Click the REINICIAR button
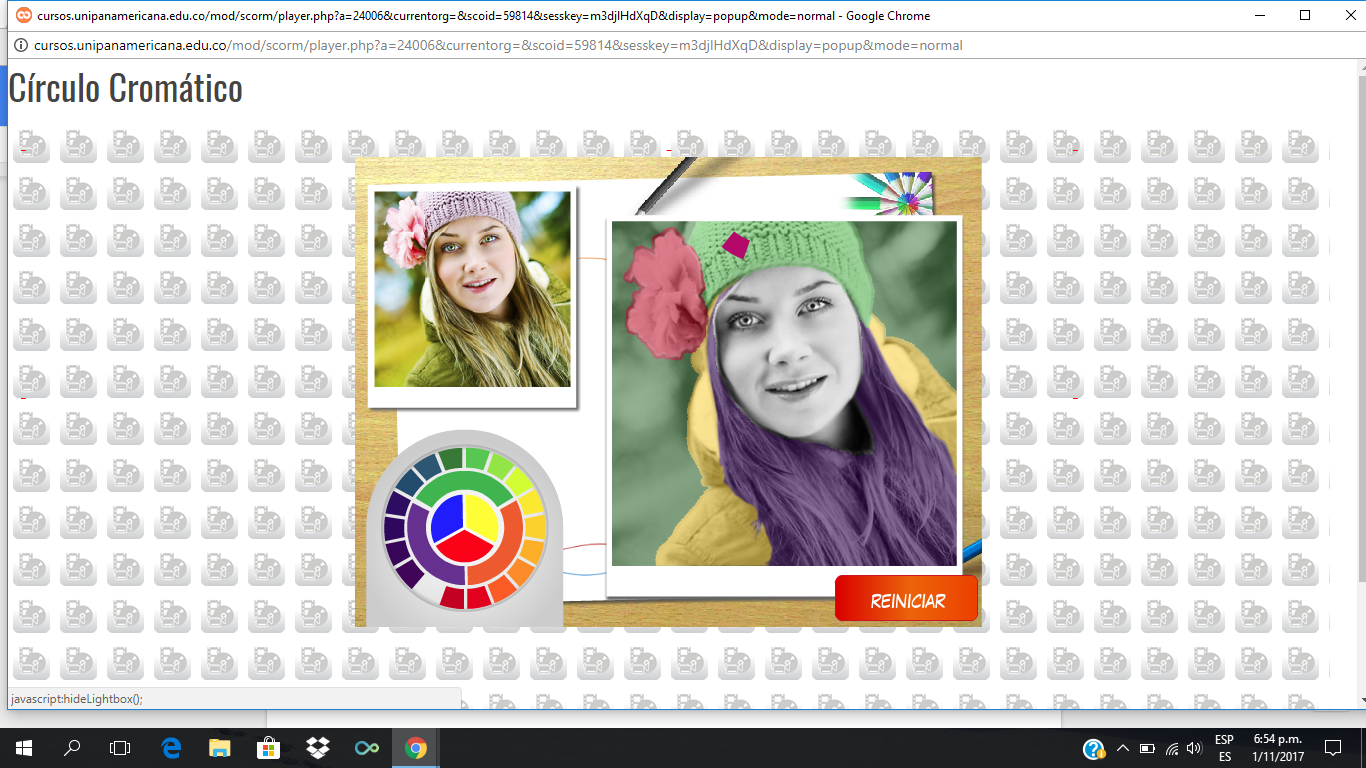The height and width of the screenshot is (768, 1366). [x=906, y=599]
